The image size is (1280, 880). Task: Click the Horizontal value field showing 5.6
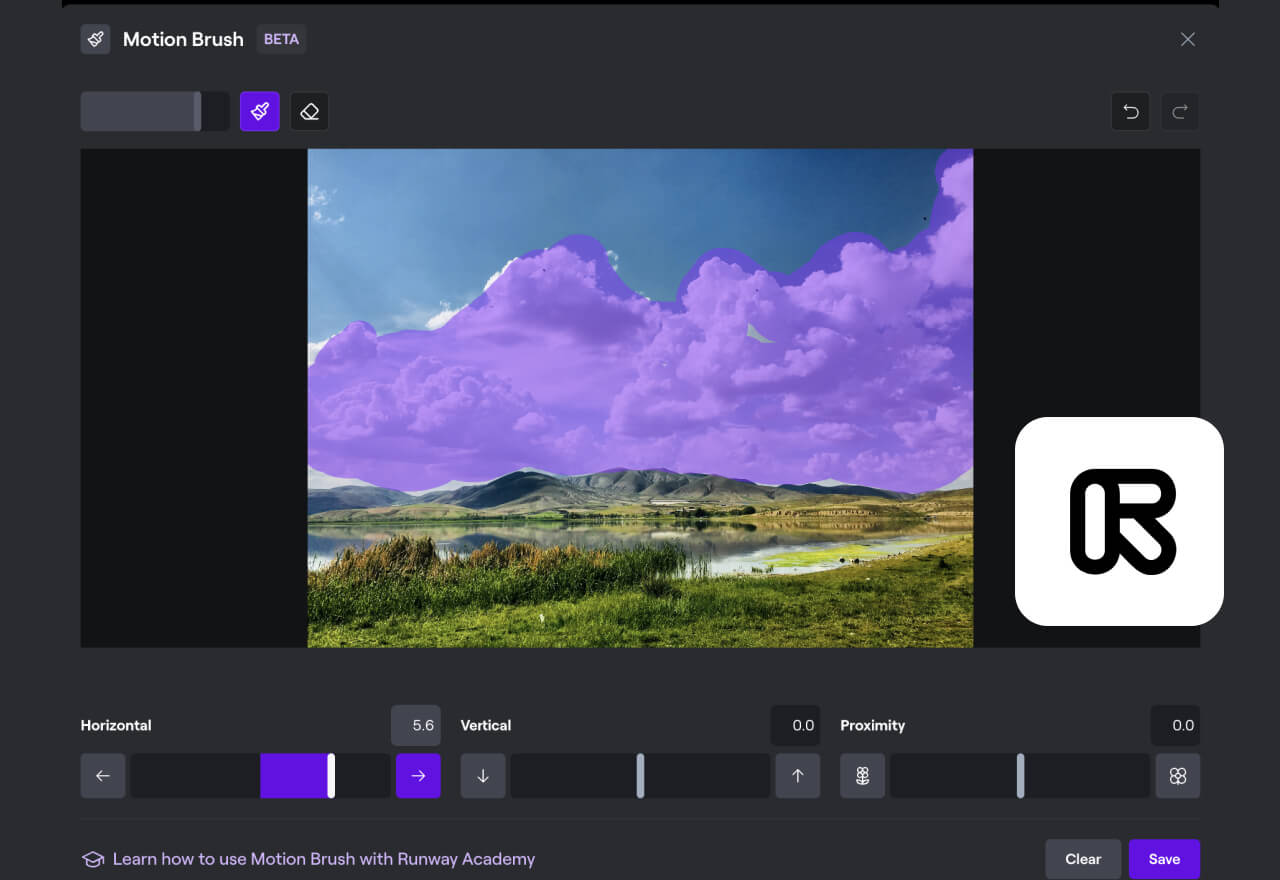pos(415,725)
